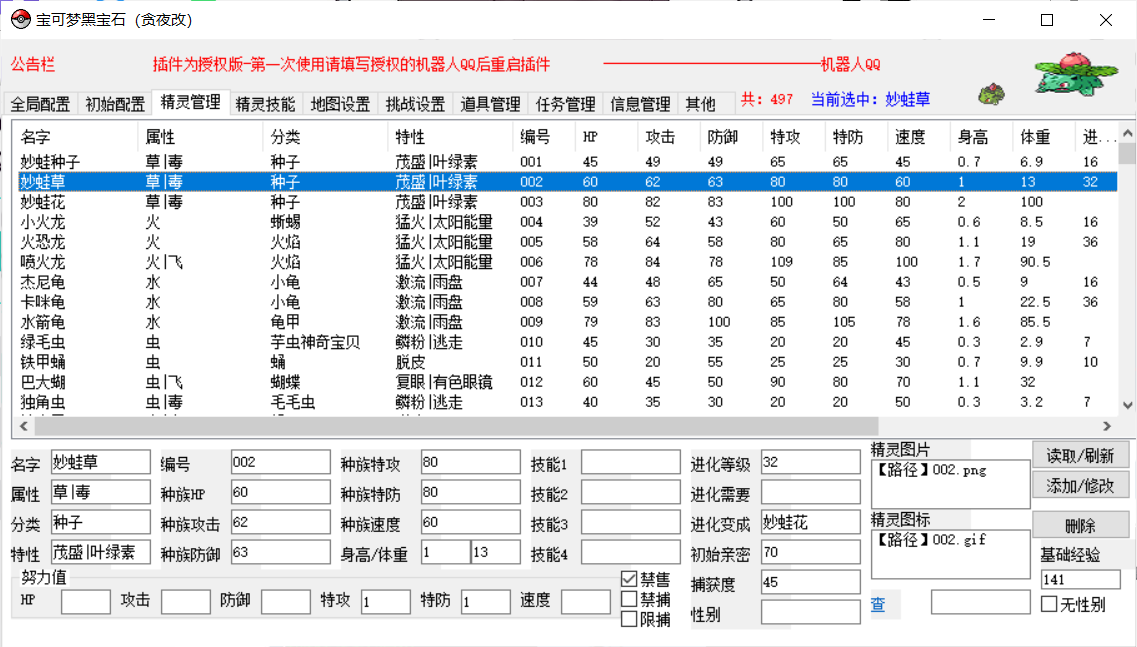Enable the 限捕 checkbox
Image resolution: width=1137 pixels, height=647 pixels.
tap(629, 619)
